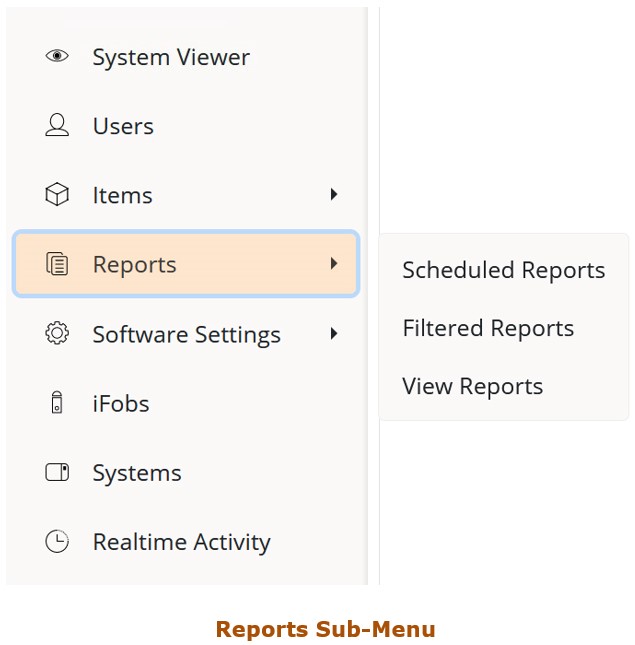Click the eye icon beside System Viewer
The width and height of the screenshot is (635, 645).
tap(57, 57)
